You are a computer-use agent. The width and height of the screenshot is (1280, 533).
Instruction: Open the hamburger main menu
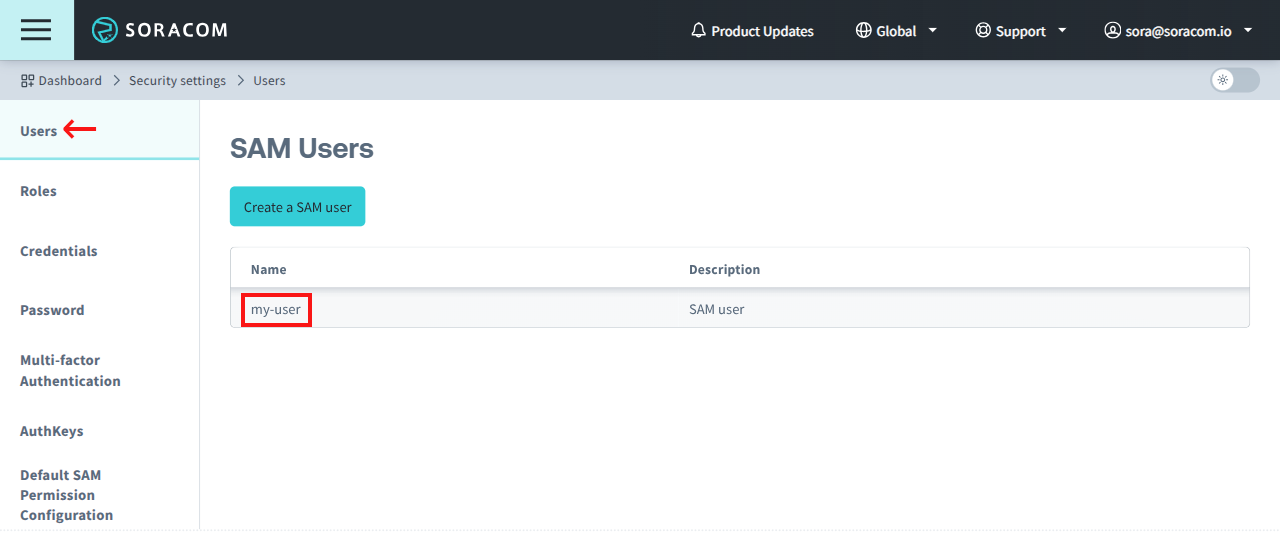pyautogui.click(x=36, y=30)
